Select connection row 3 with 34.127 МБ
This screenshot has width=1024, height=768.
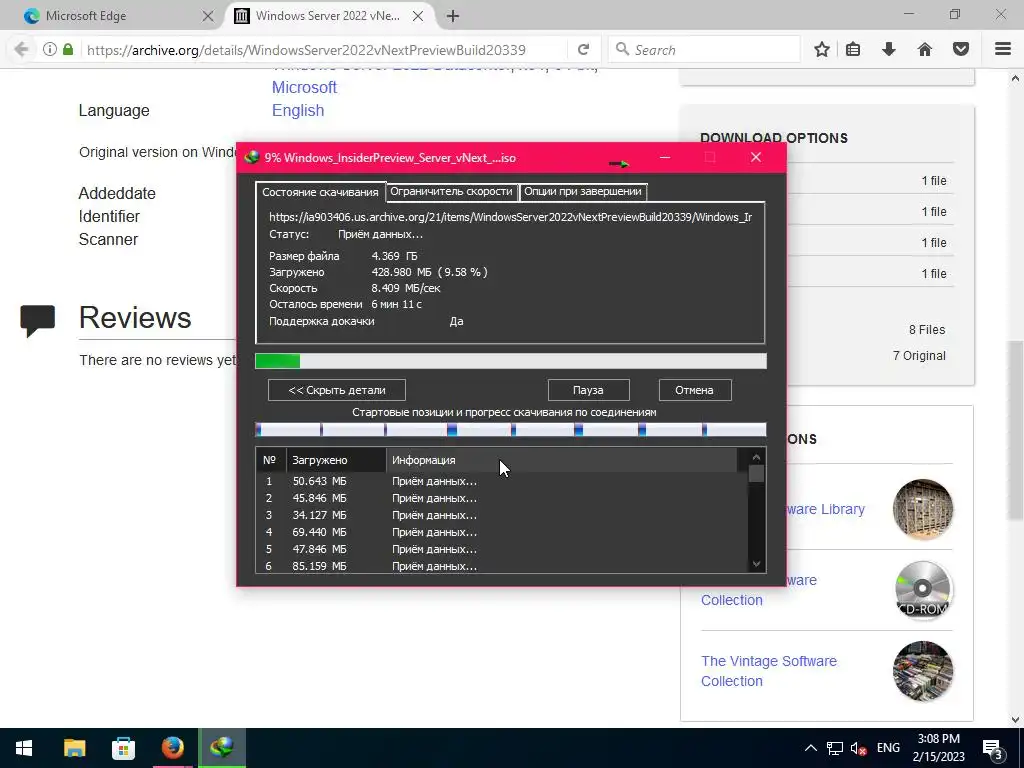(x=502, y=515)
